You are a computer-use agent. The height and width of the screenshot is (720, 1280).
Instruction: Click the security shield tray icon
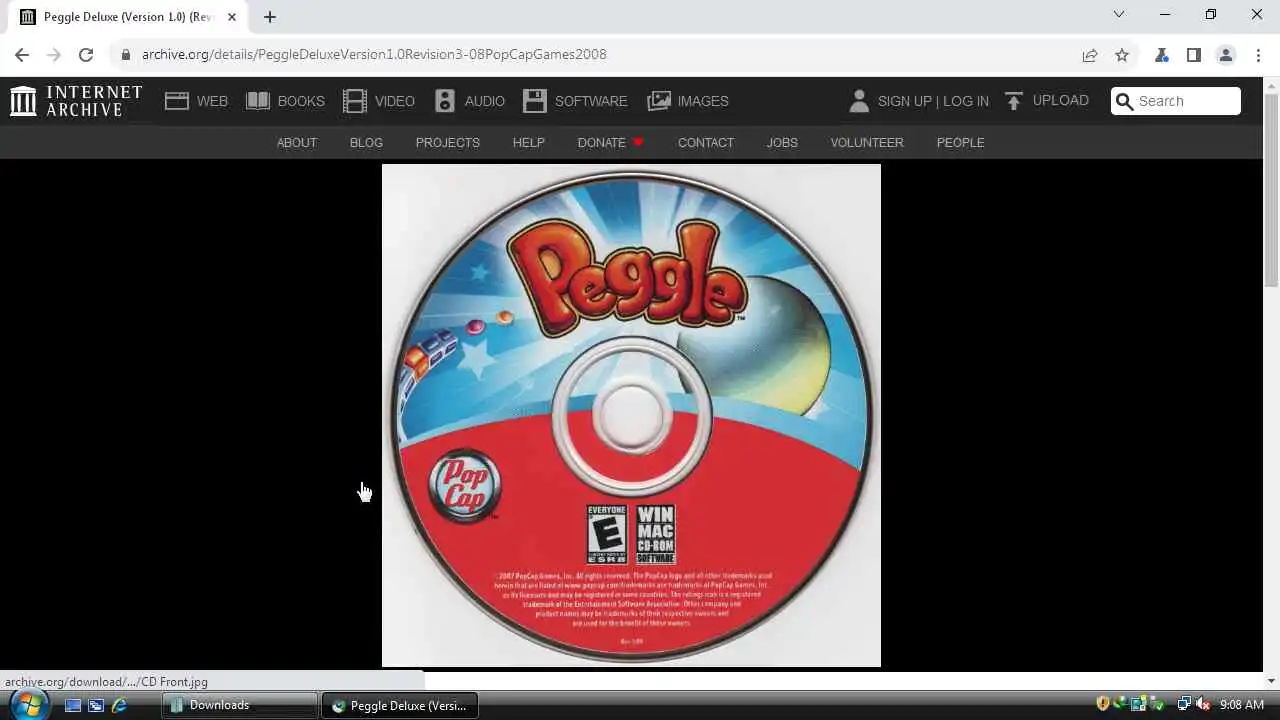tap(1103, 704)
